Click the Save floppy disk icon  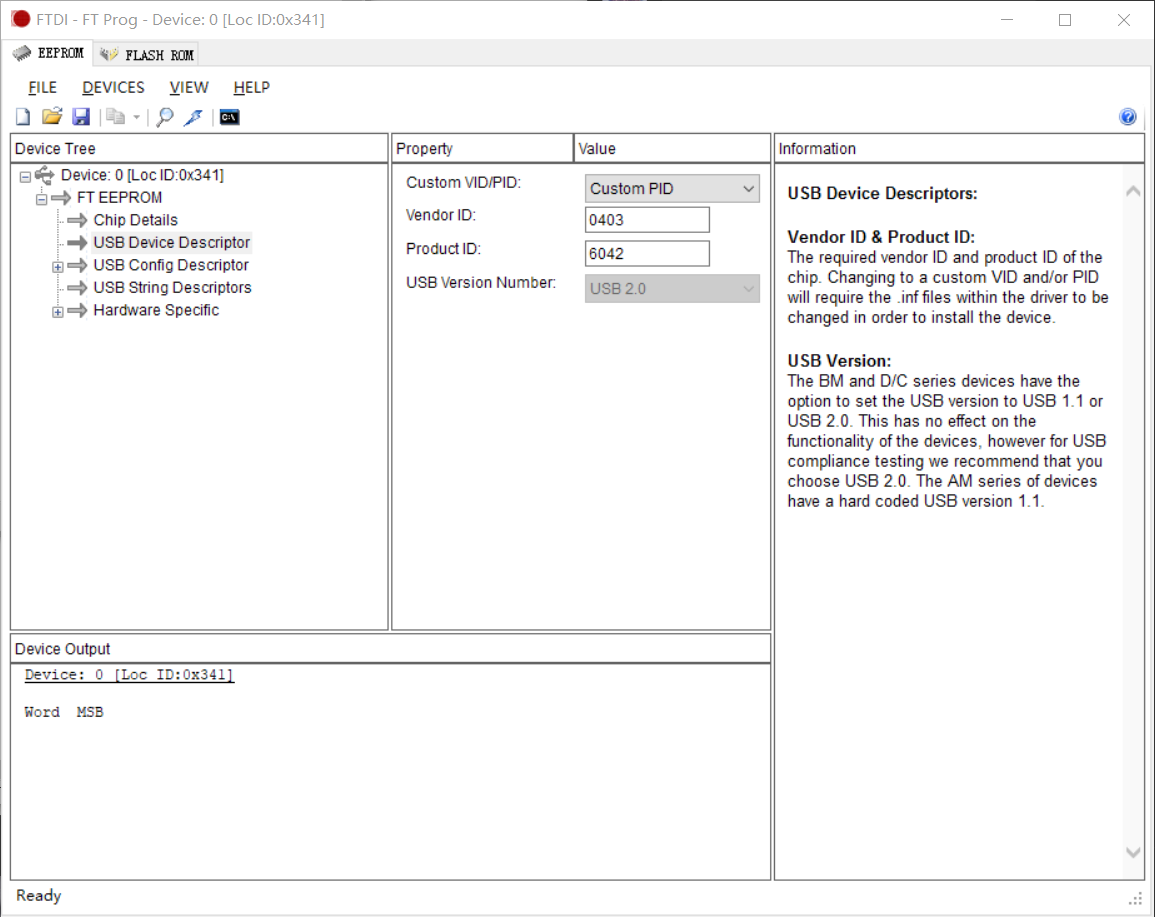point(81,117)
